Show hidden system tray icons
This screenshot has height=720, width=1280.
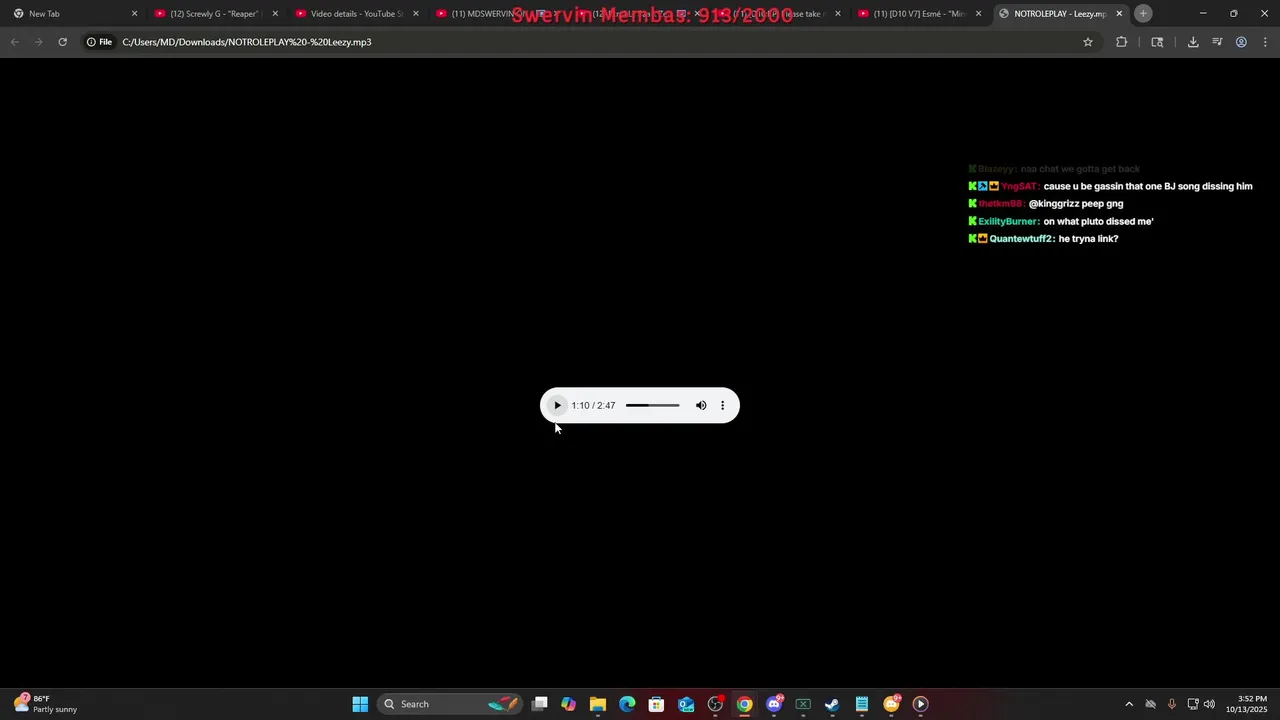point(1129,704)
